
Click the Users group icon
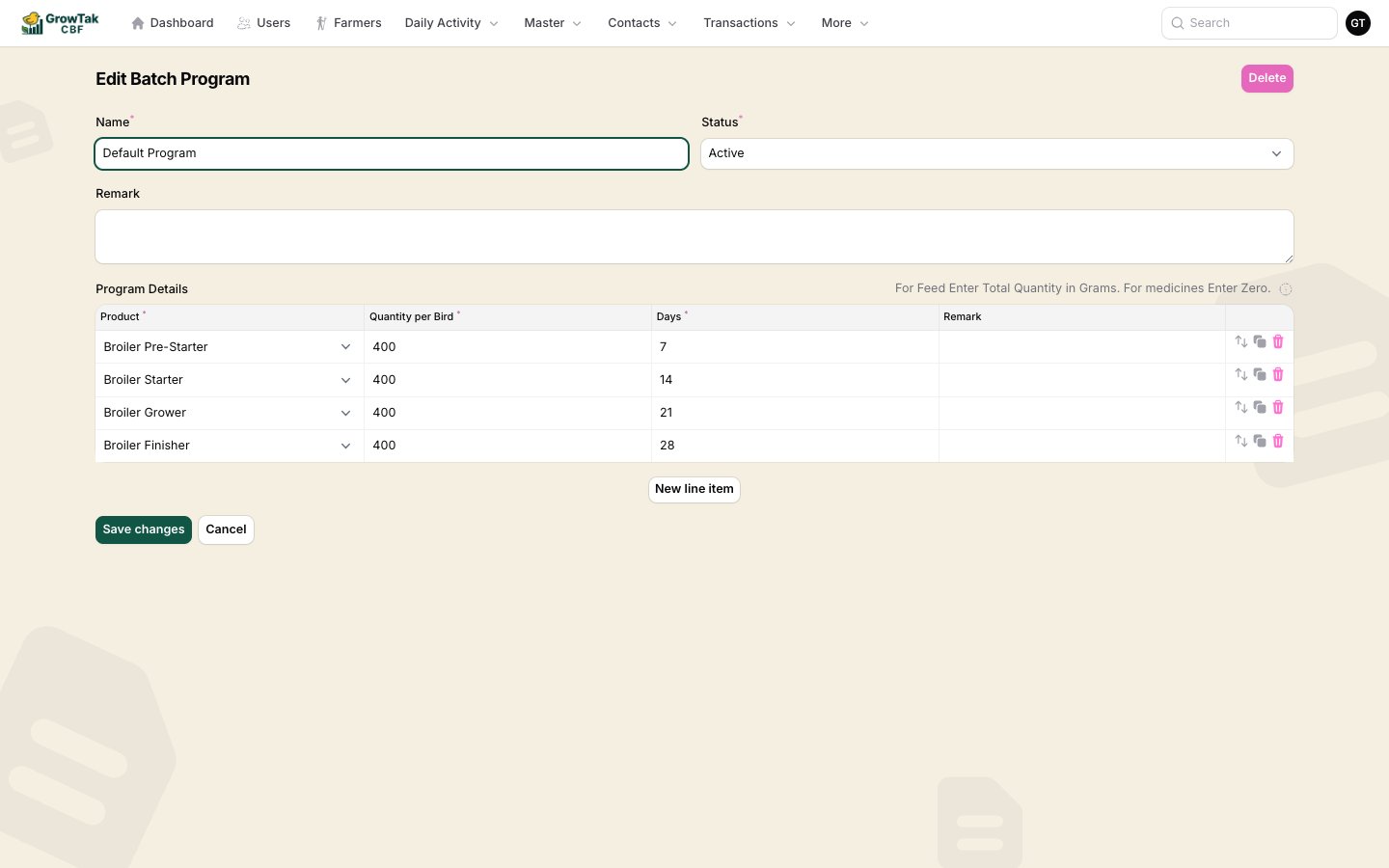point(244,23)
